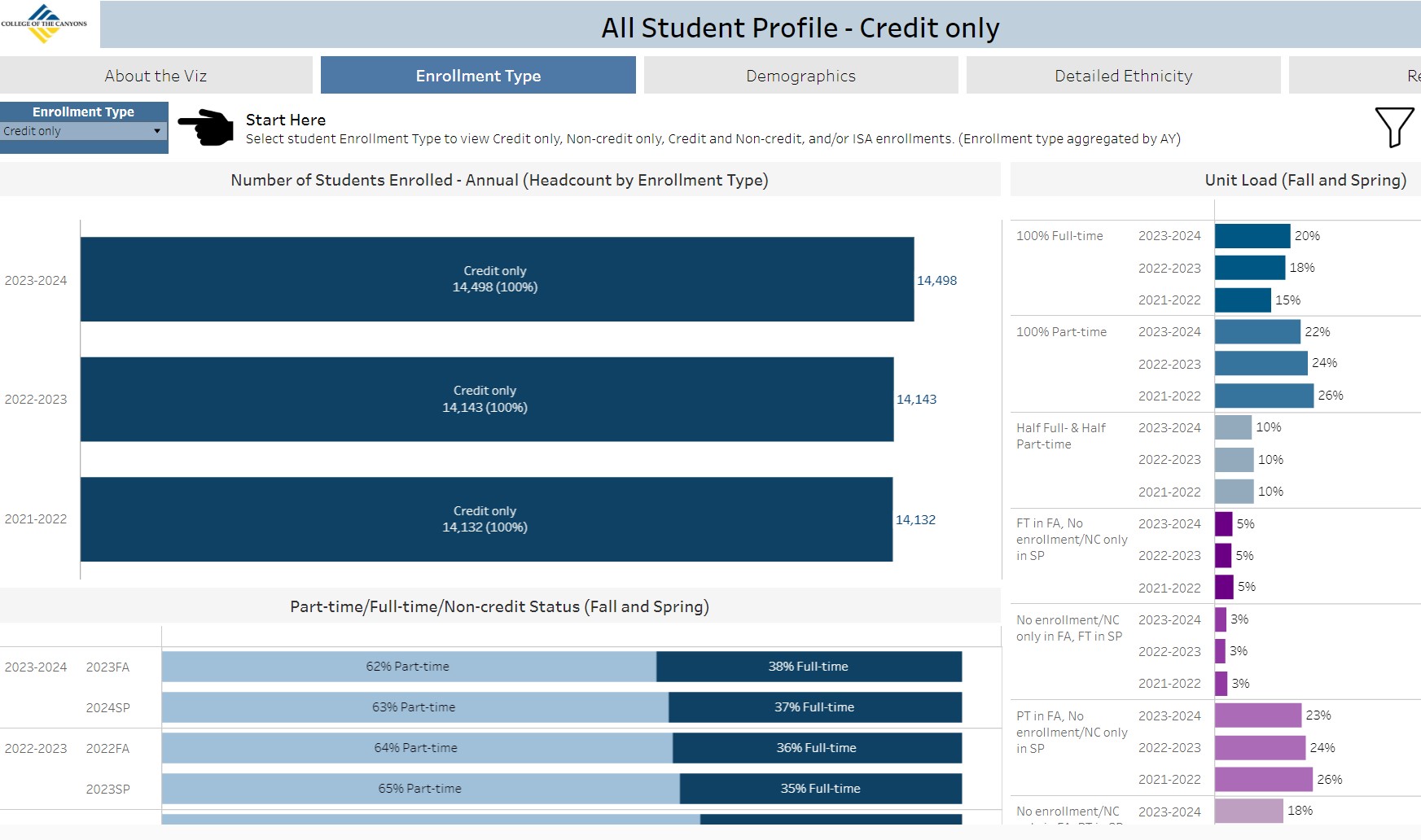Click the Number of Students Enrolled - Annual title
Screen dimensions: 1421x840
tap(499, 180)
